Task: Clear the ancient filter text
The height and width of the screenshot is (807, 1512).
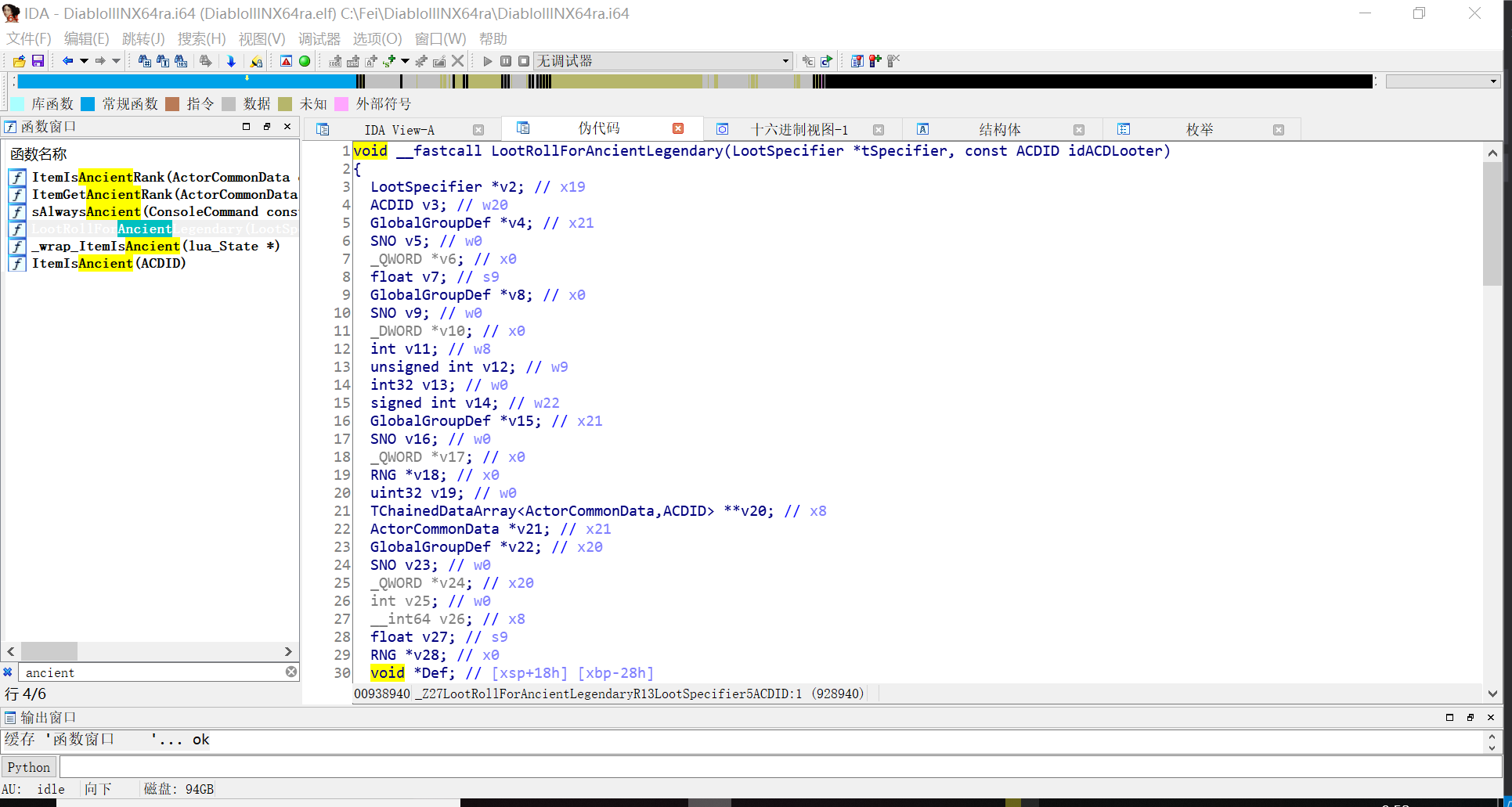Action: pos(291,672)
